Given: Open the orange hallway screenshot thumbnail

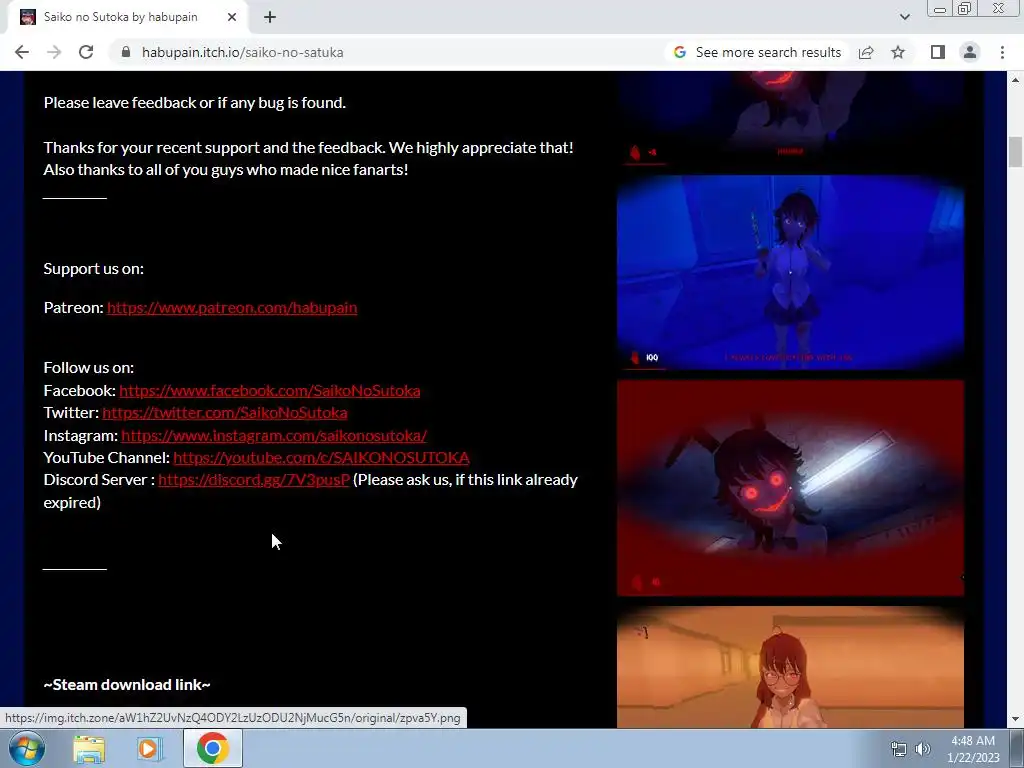Looking at the screenshot, I should point(790,667).
